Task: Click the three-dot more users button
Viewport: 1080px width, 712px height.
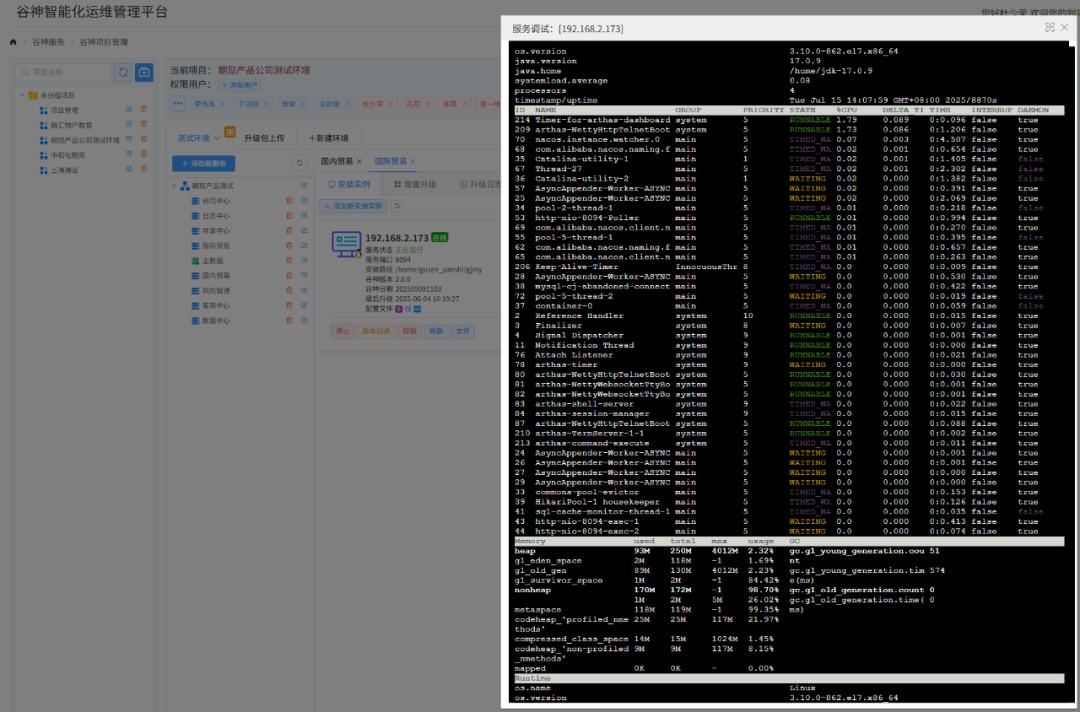Action: pyautogui.click(x=178, y=103)
